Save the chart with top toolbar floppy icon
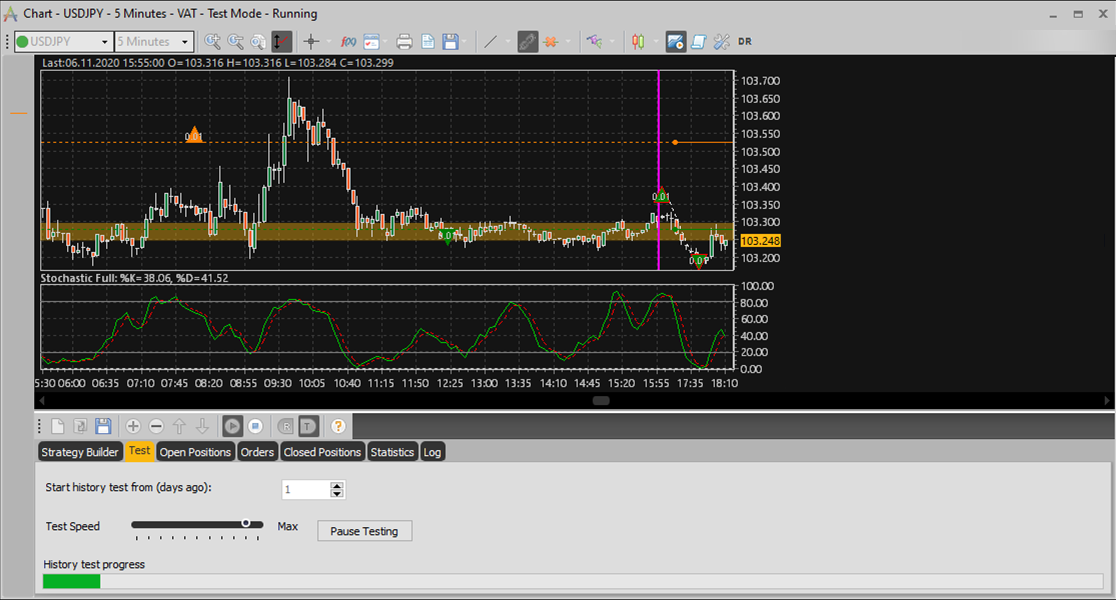Image resolution: width=1116 pixels, height=600 pixels. tap(451, 41)
